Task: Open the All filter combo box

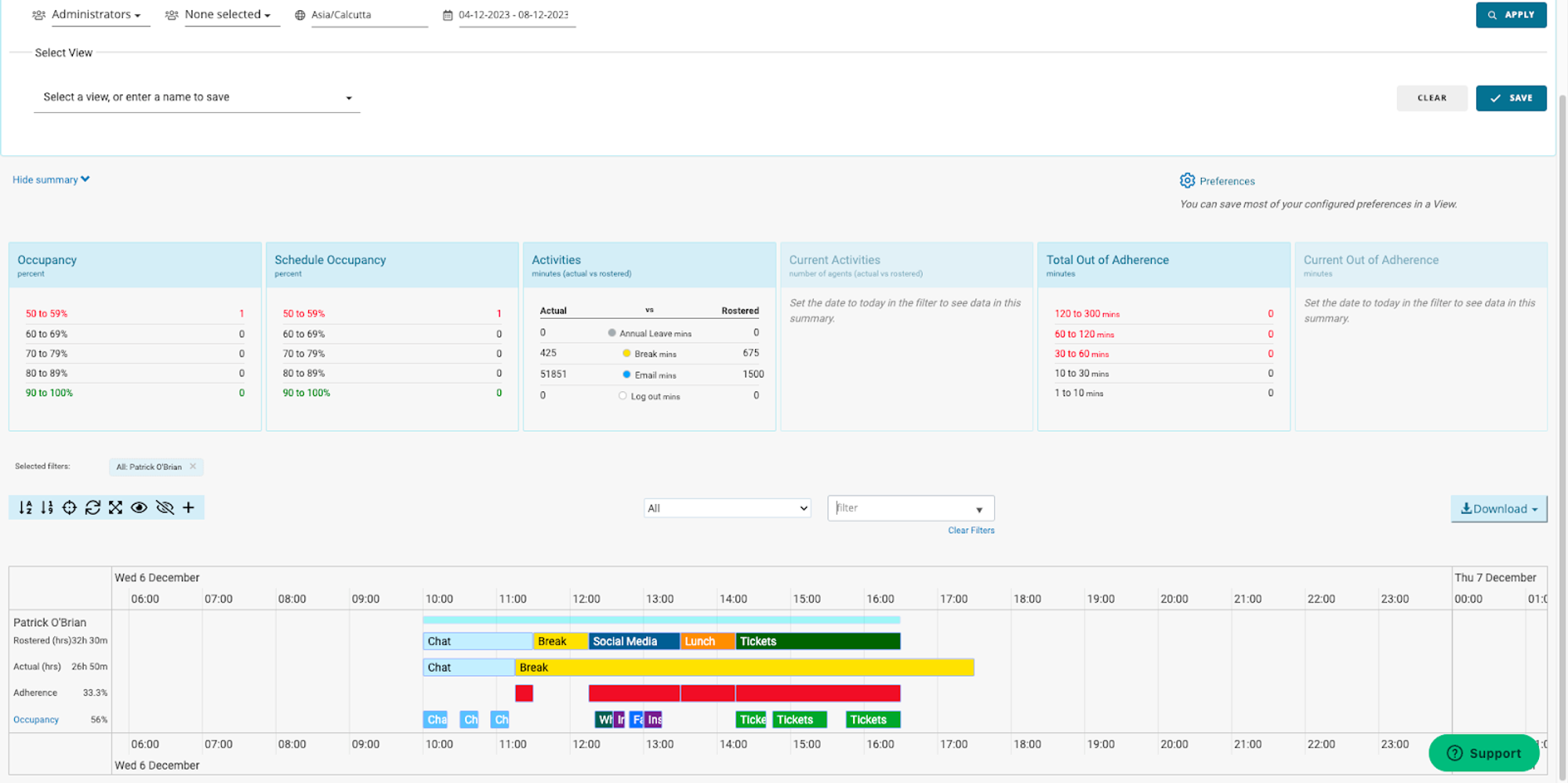Action: point(727,509)
